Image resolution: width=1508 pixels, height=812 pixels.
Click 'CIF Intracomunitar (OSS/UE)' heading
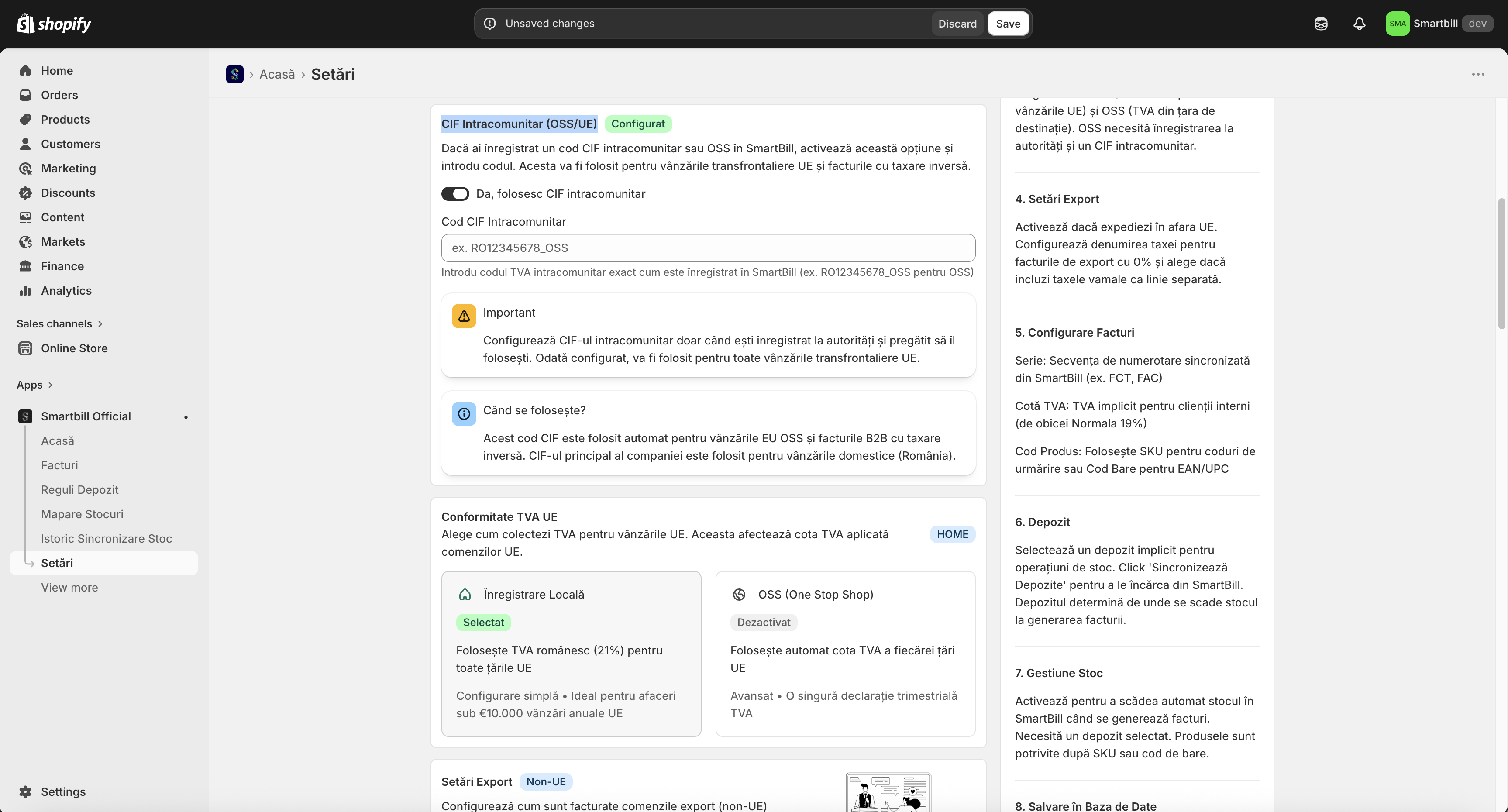519,124
